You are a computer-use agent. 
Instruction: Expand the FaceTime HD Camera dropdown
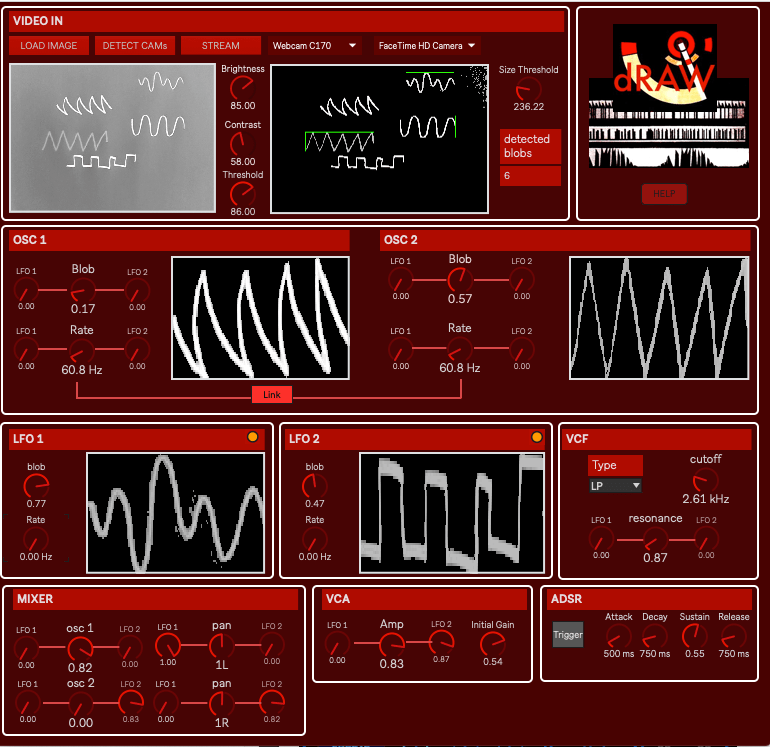coord(426,45)
